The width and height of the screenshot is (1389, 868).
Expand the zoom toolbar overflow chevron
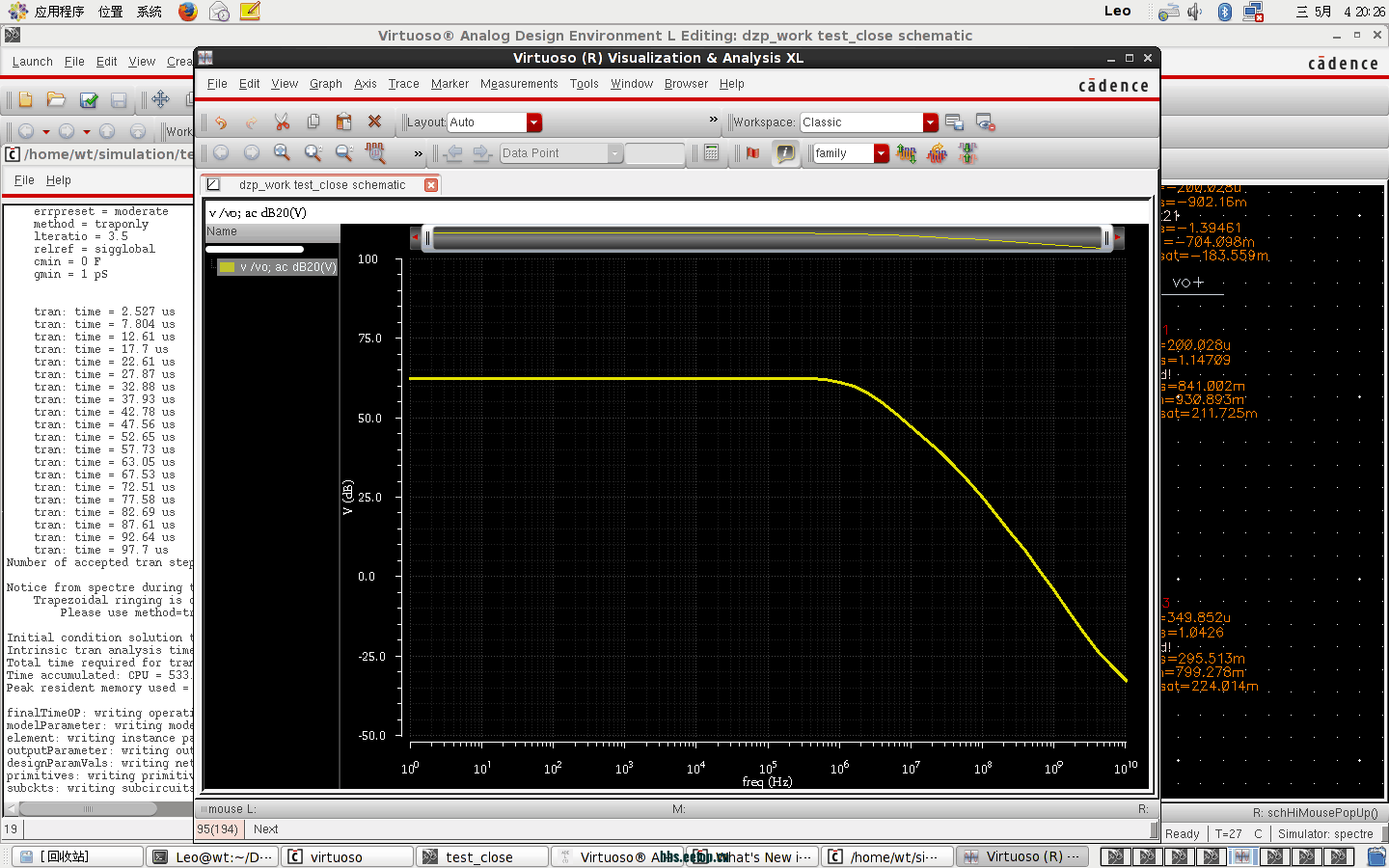[x=418, y=153]
